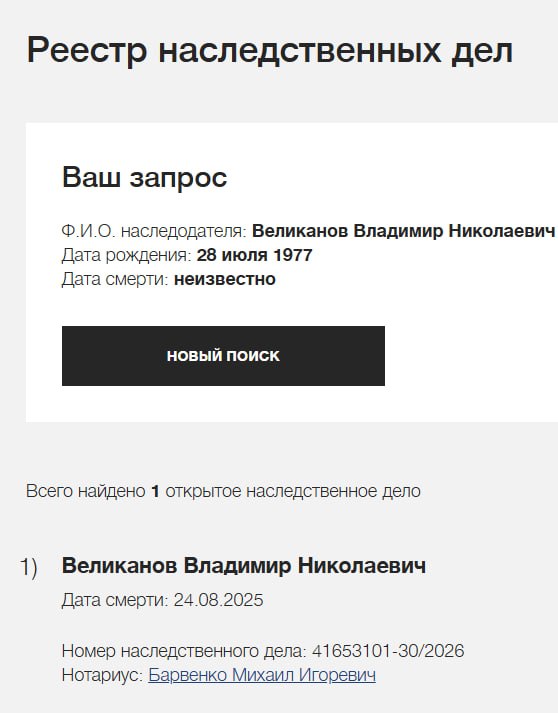Click the result number «1)»

[28, 567]
